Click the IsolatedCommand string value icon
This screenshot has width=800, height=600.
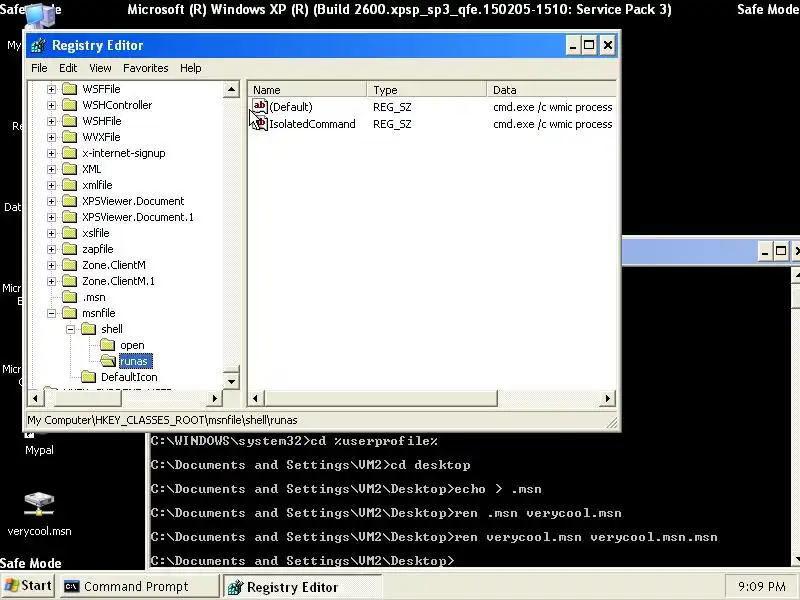click(260, 123)
